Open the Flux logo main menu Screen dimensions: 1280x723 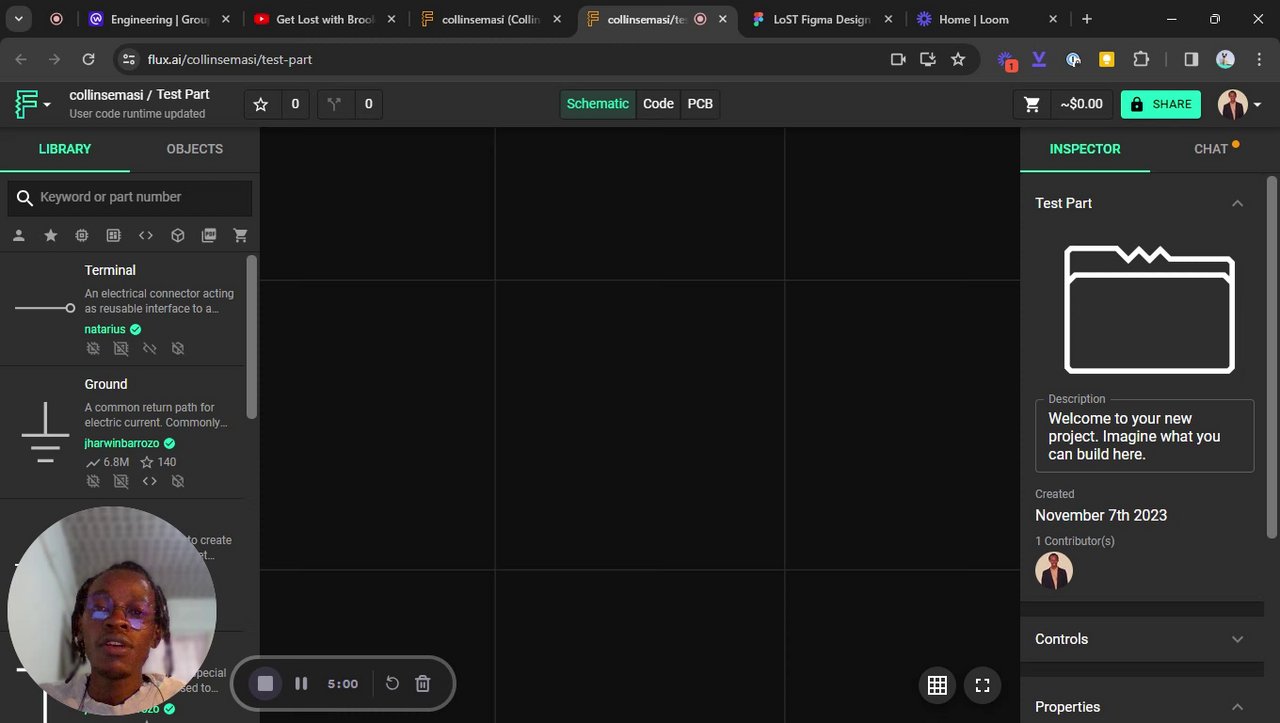click(x=32, y=104)
